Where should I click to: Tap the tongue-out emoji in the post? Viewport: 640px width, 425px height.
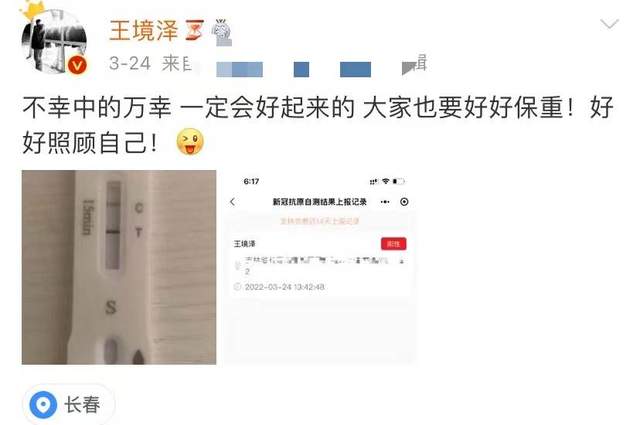[190, 142]
